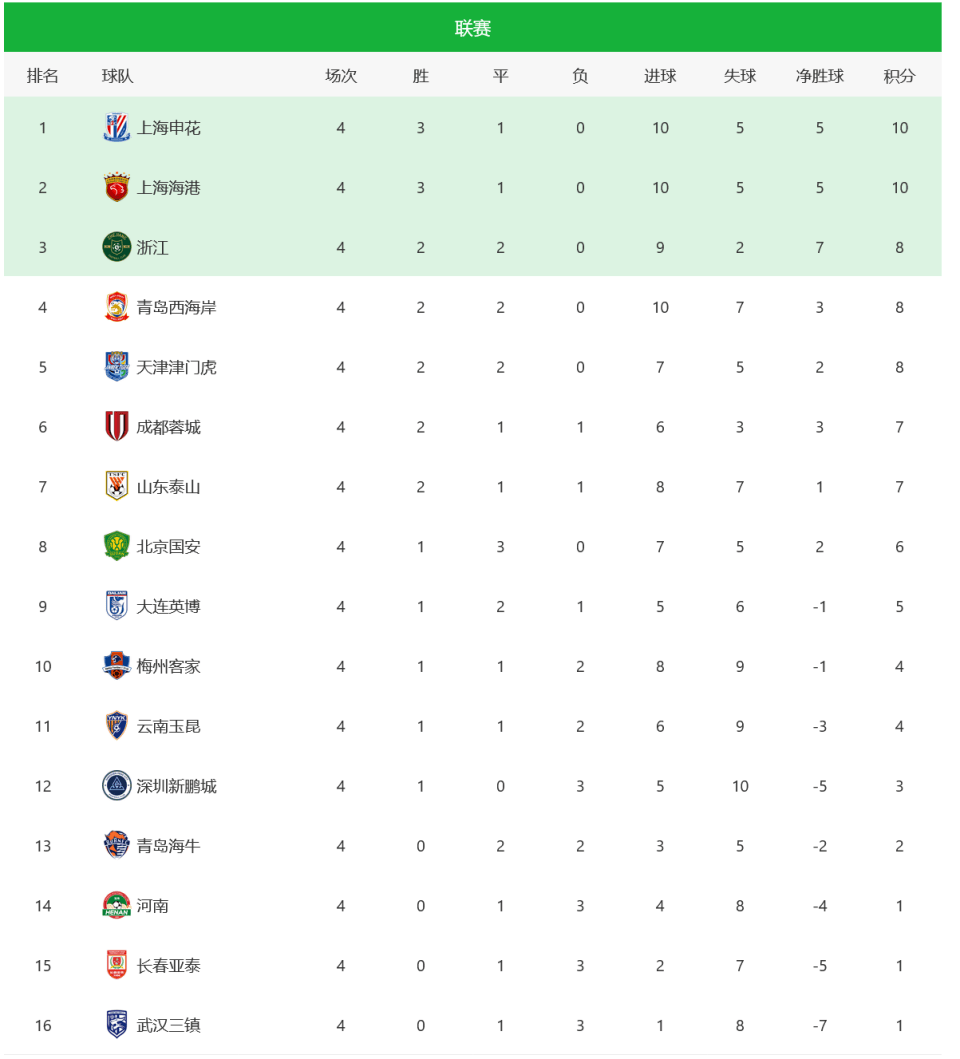Click the 上海申花 team logo icon
This screenshot has height=1059, width=960.
(117, 128)
